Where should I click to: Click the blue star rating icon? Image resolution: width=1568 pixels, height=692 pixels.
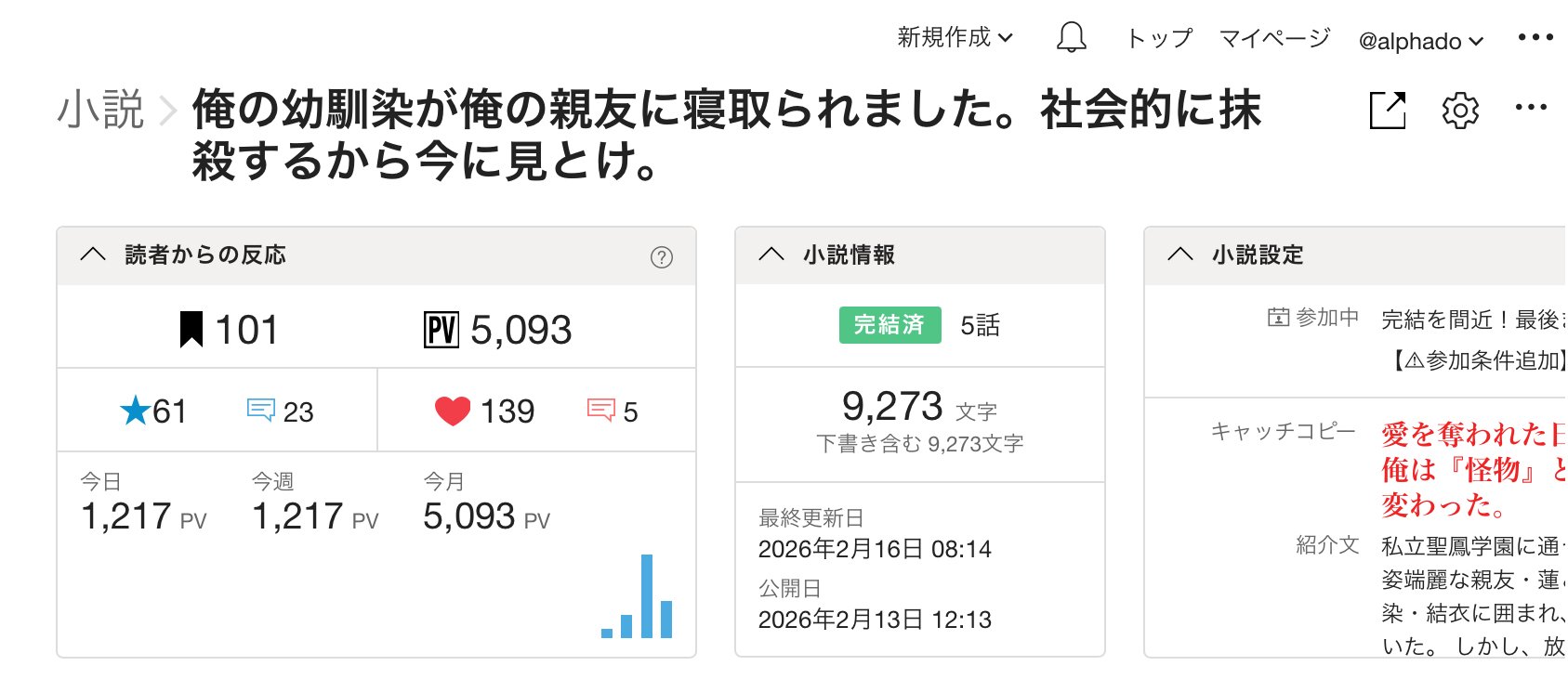(x=136, y=411)
